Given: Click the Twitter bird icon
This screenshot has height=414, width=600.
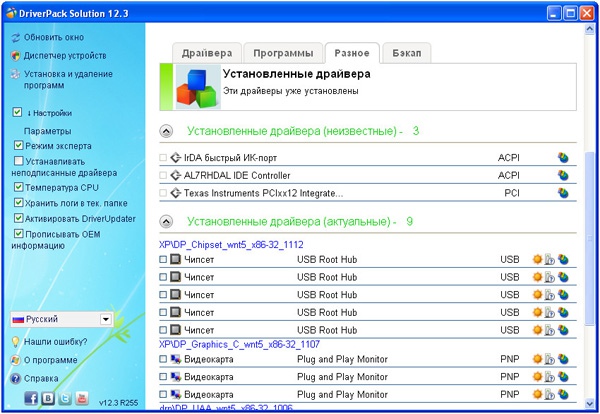Looking at the screenshot, I should click(x=63, y=399).
